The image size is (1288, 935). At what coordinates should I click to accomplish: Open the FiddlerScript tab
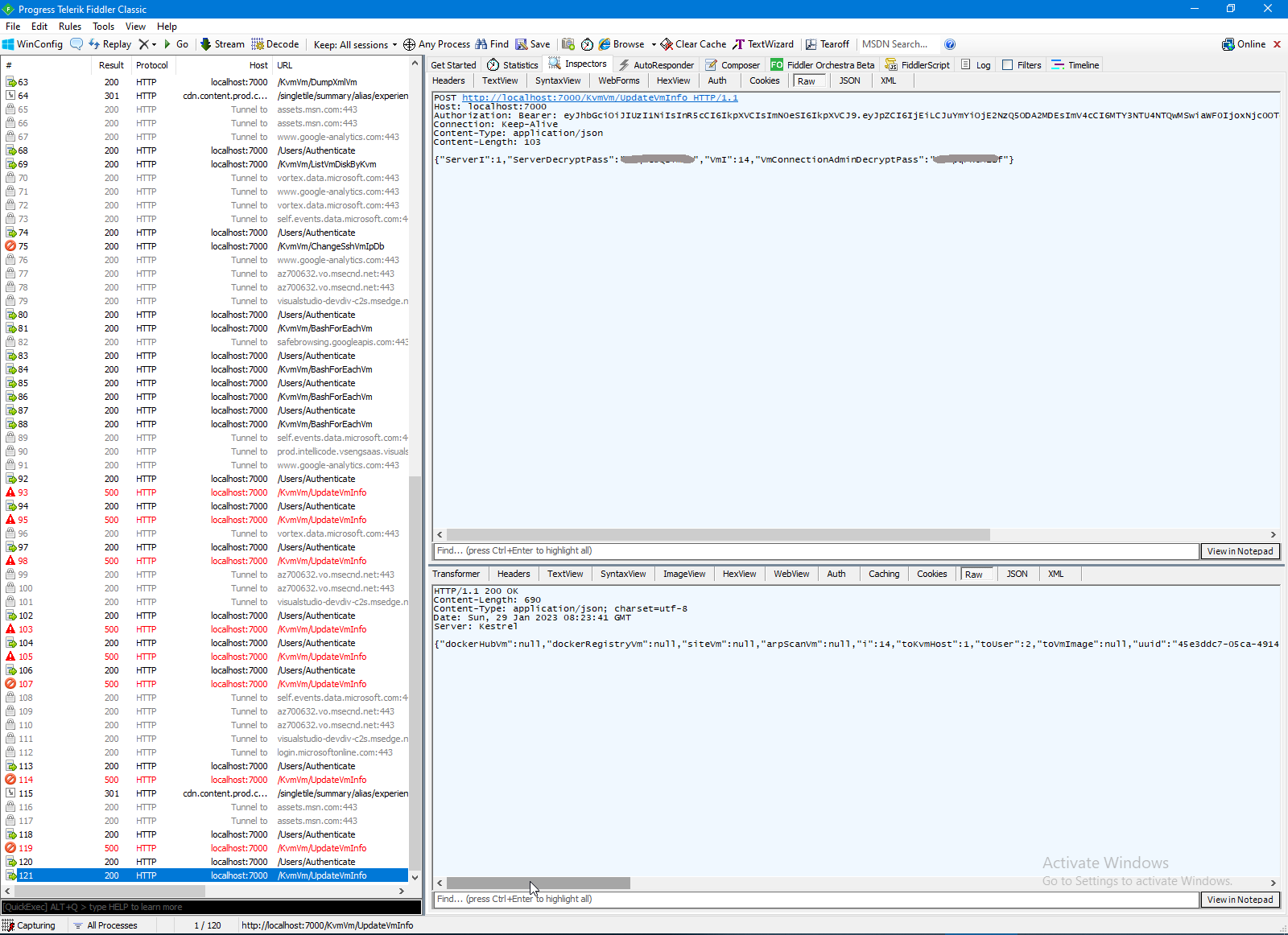click(x=918, y=65)
